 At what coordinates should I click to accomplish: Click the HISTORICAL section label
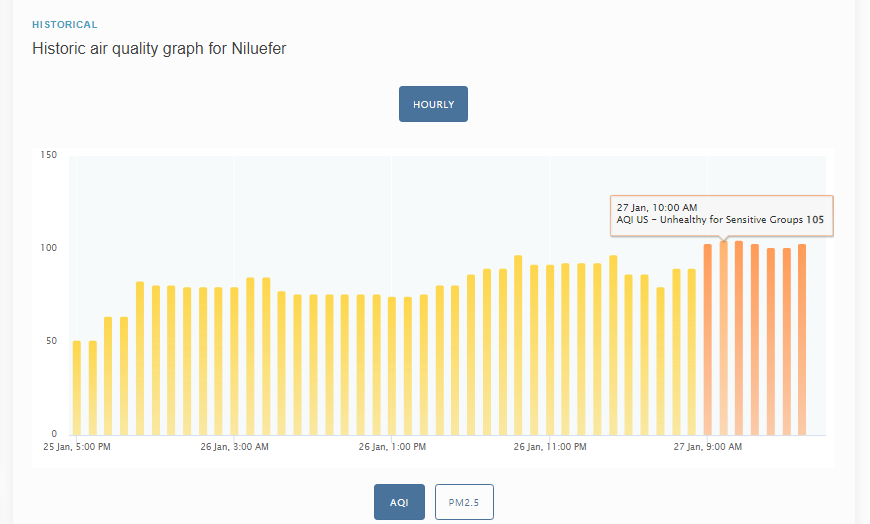coord(65,24)
